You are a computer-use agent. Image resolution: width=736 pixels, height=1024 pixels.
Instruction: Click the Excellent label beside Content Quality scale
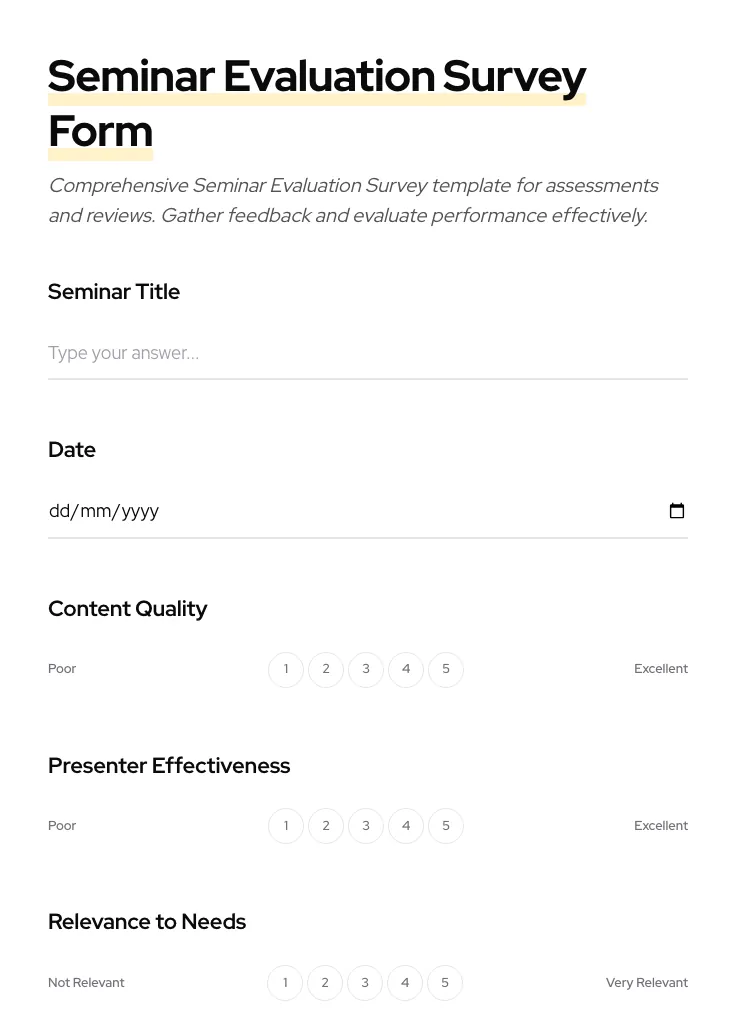click(x=661, y=668)
